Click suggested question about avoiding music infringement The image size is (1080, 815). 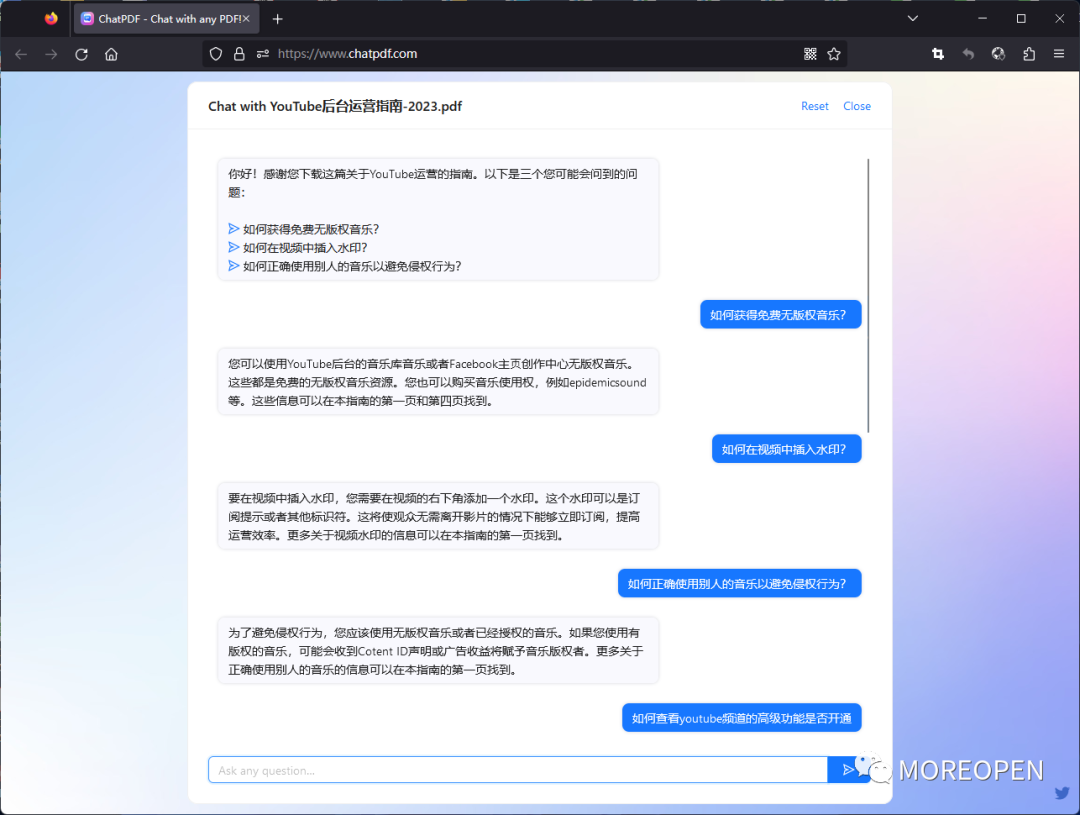point(352,267)
